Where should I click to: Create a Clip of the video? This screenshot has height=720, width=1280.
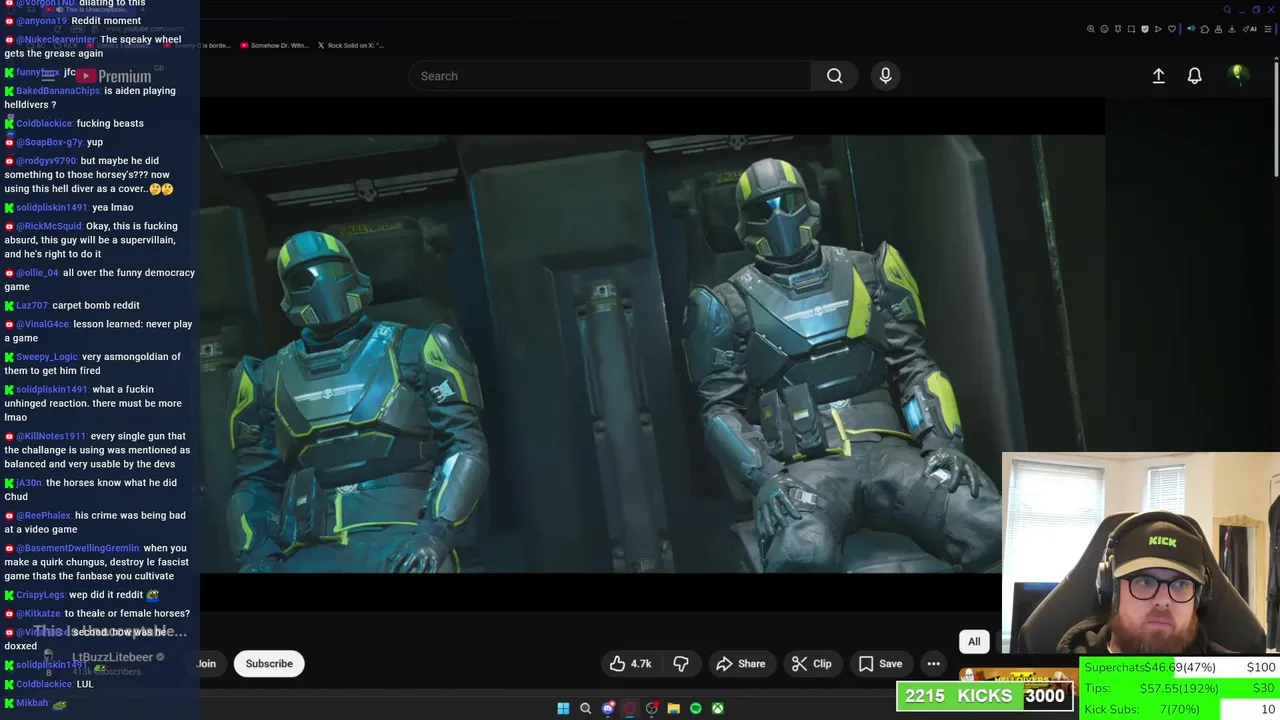coord(811,664)
